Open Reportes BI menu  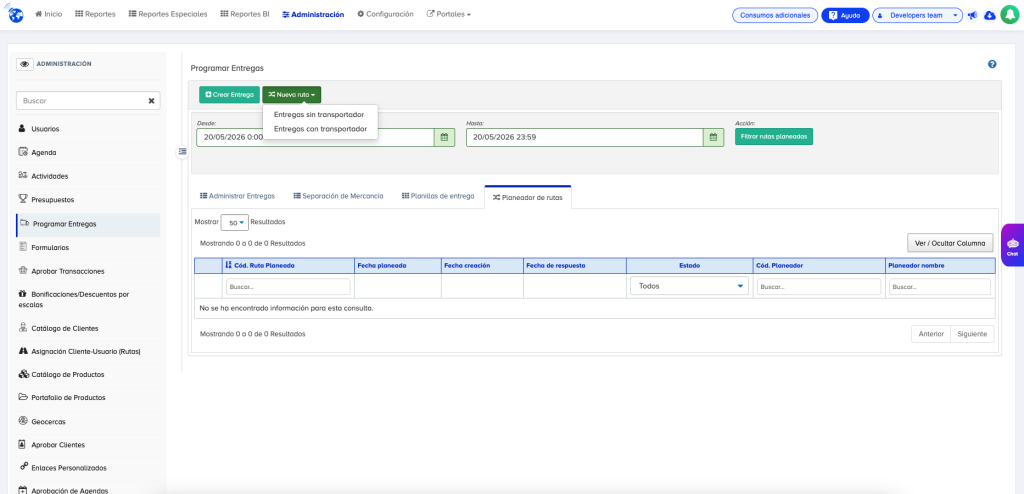[x=245, y=14]
